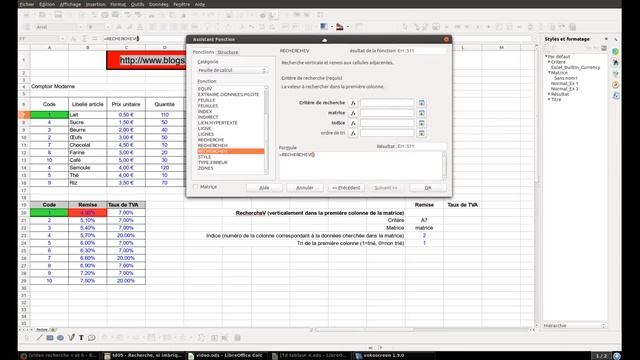Click the sidebar settings wrench icon
Screen dimensions: 640x360
pos(616,39)
